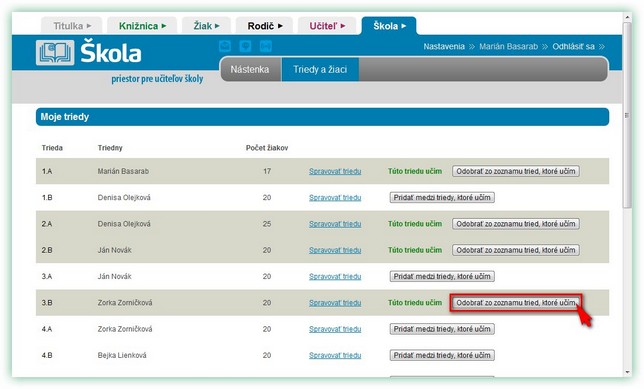Viewport: 644px width, 389px height.
Task: Click the Počet žiakov column header
Action: [x=267, y=148]
